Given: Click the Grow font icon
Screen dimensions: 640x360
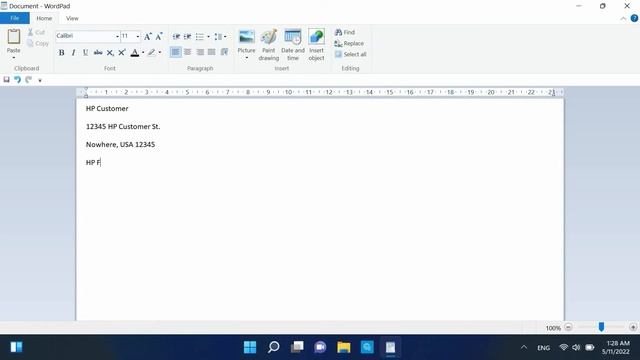Looking at the screenshot, I should click(148, 36).
